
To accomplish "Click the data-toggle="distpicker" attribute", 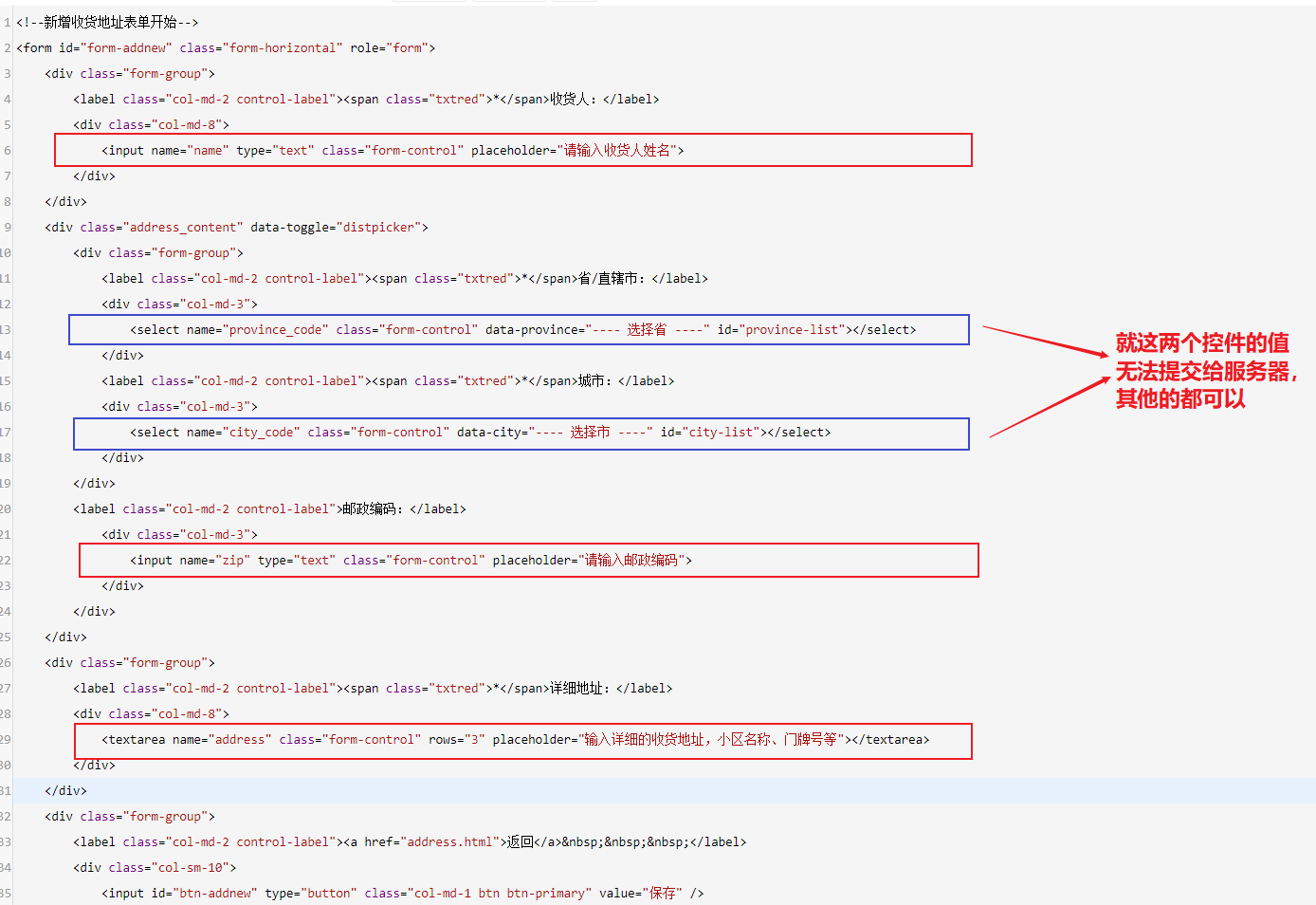I will [336, 227].
